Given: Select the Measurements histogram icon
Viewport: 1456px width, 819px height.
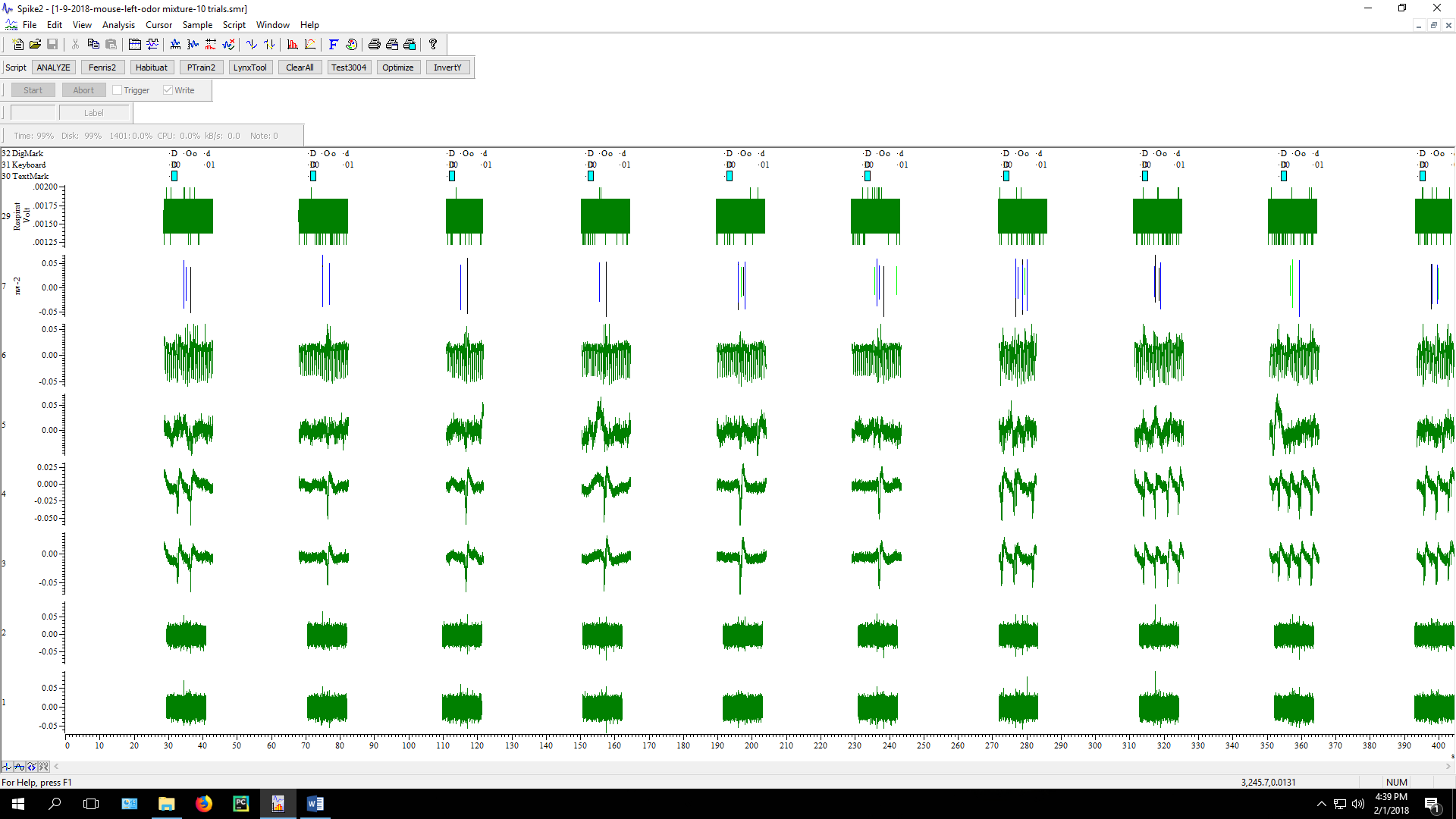Looking at the screenshot, I should (293, 45).
